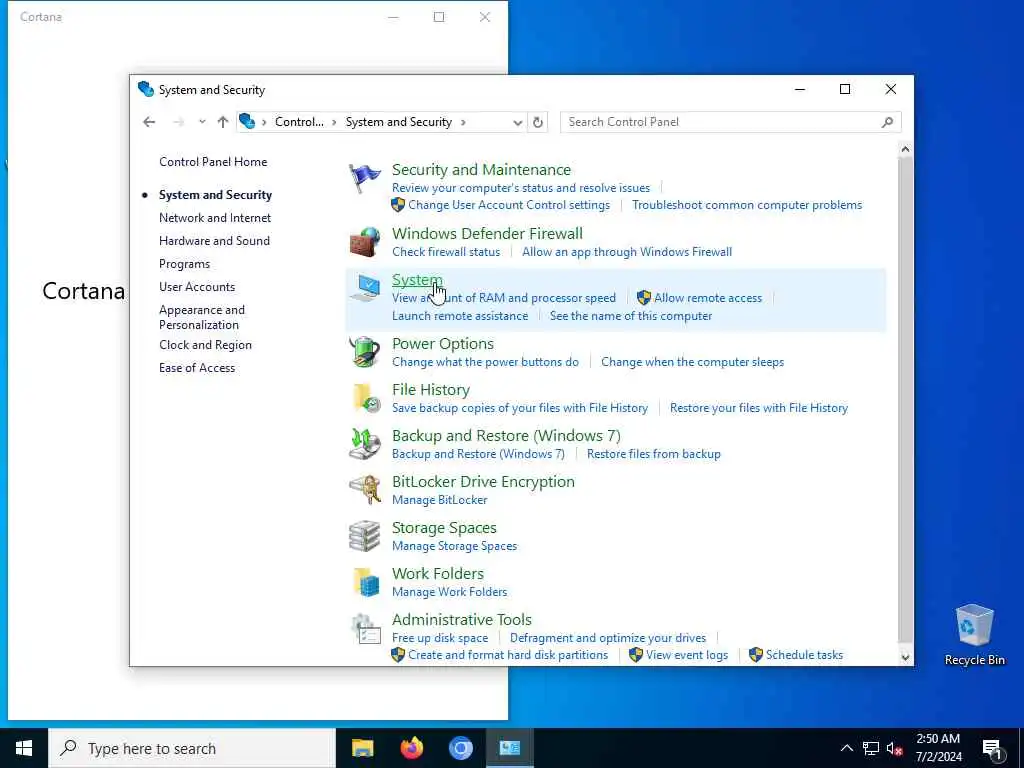Screen dimensions: 1024x768
Task: Click the taskbar Type here to search box
Action: click(192, 748)
